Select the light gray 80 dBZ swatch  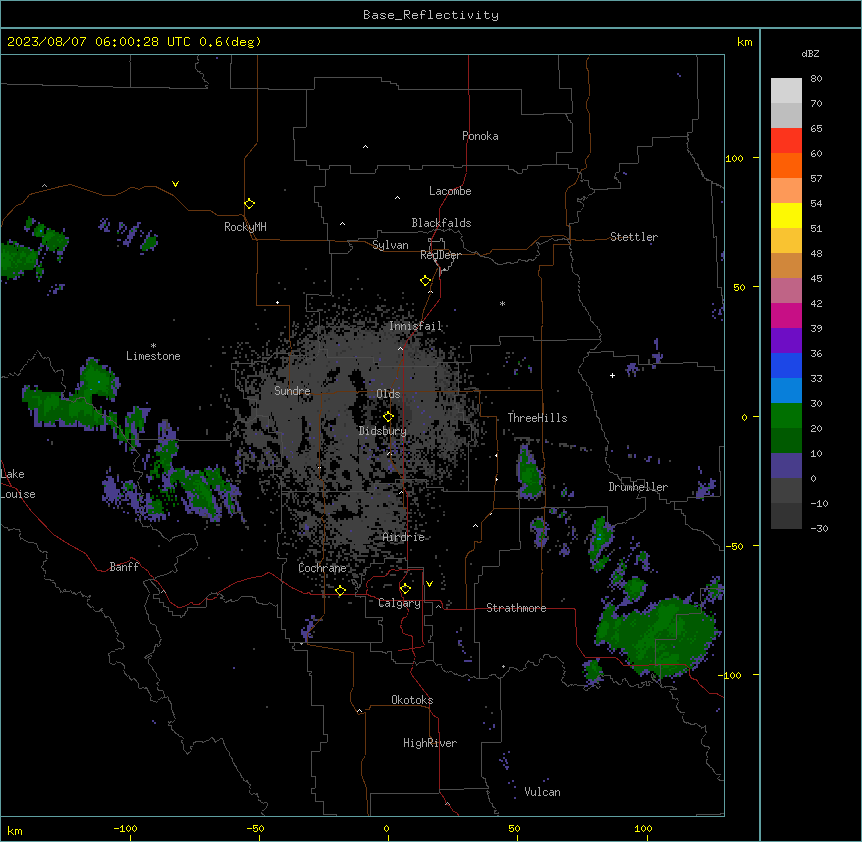coord(786,91)
